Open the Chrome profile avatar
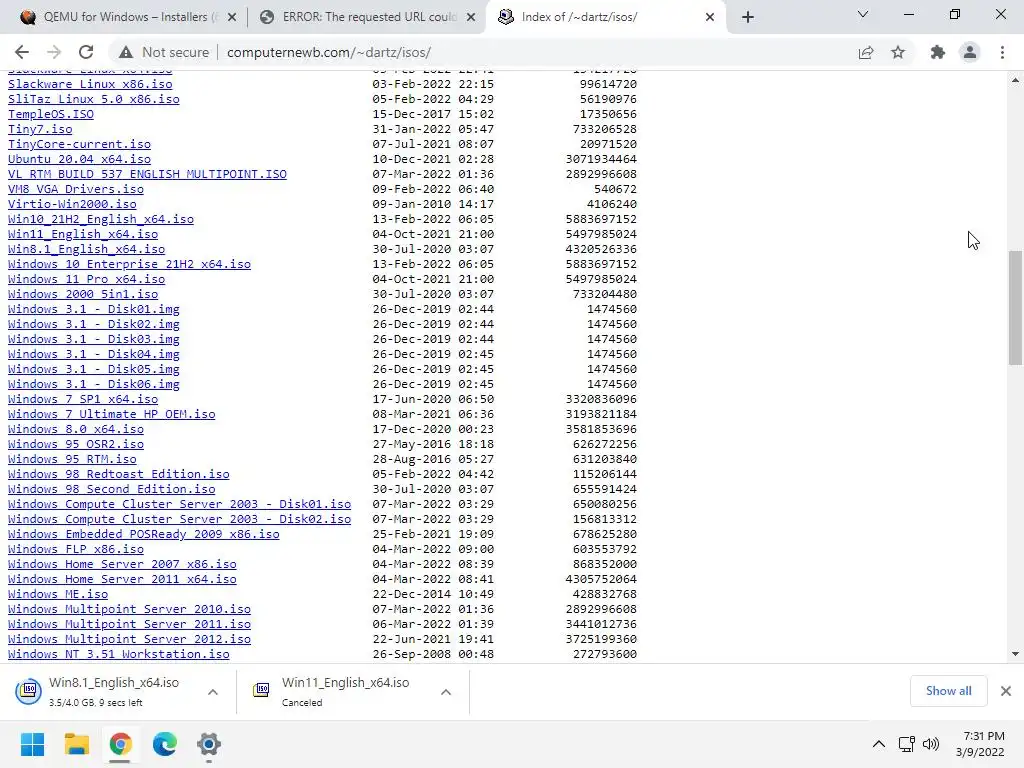1024x768 pixels. point(970,52)
